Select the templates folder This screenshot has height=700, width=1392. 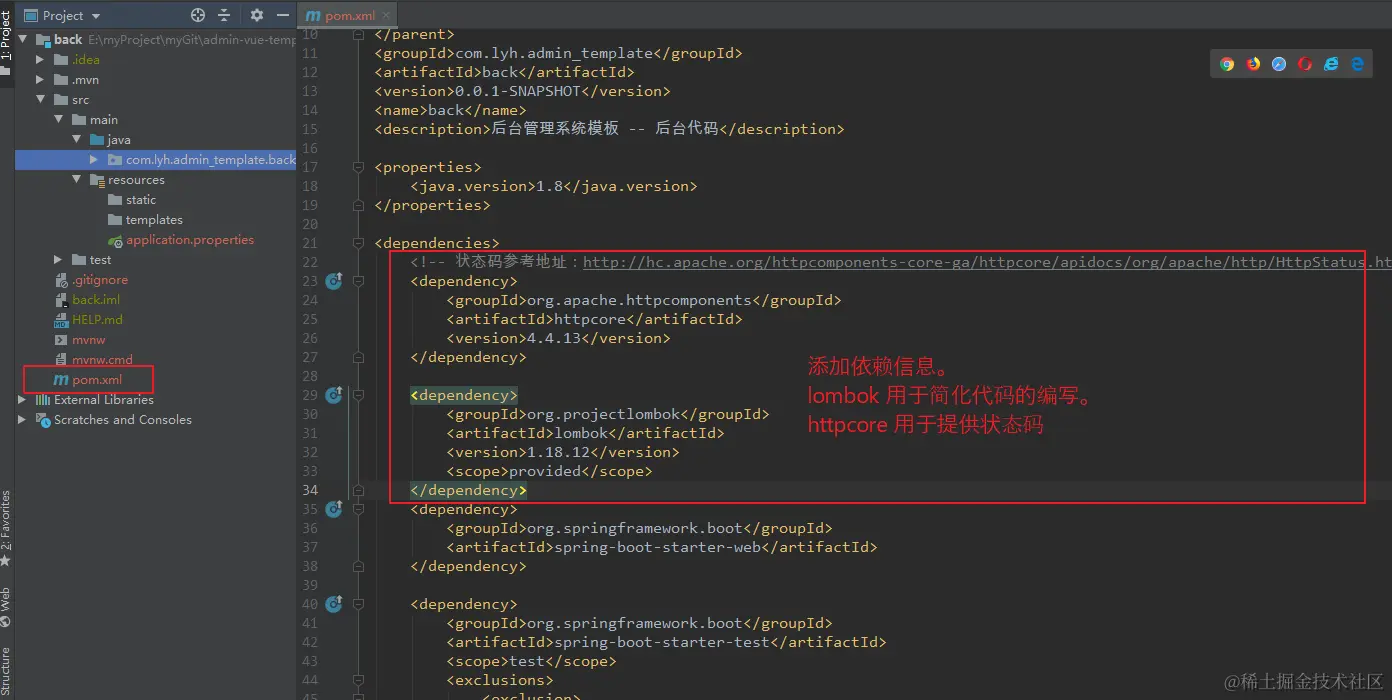[154, 220]
